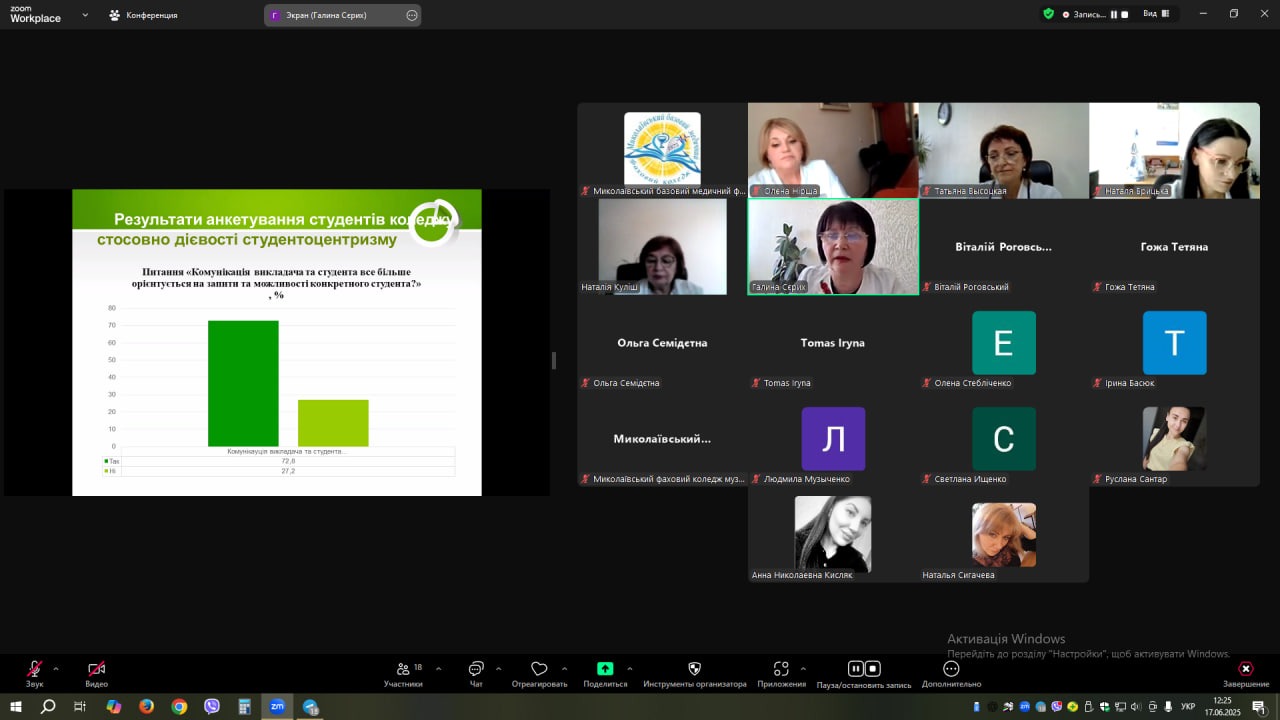Viewport: 1280px width, 720px height.
Task: Turn on camera via Видео button
Action: (x=96, y=670)
